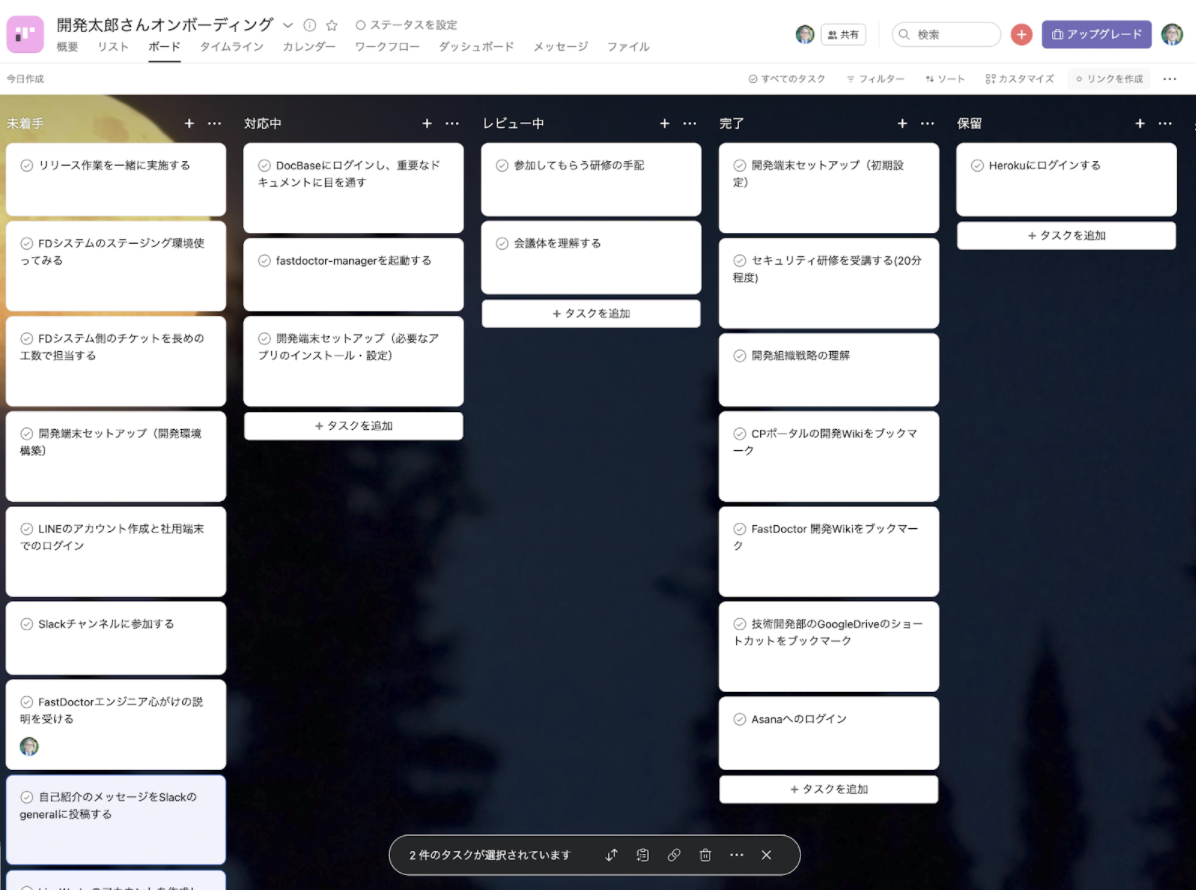Mark リリース作業を一緒に実施する complete

(x=27, y=165)
